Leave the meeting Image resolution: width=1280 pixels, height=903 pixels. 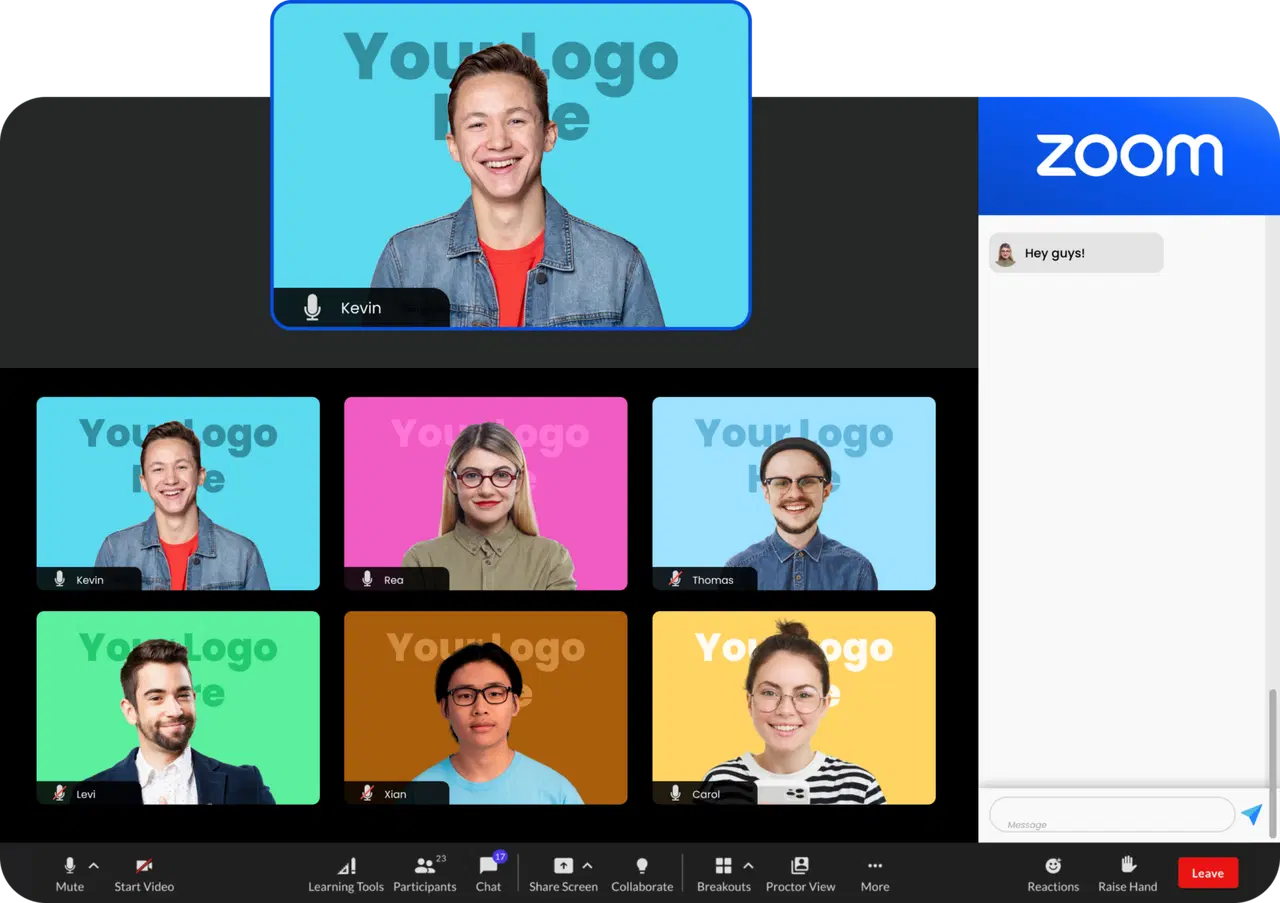click(x=1208, y=873)
